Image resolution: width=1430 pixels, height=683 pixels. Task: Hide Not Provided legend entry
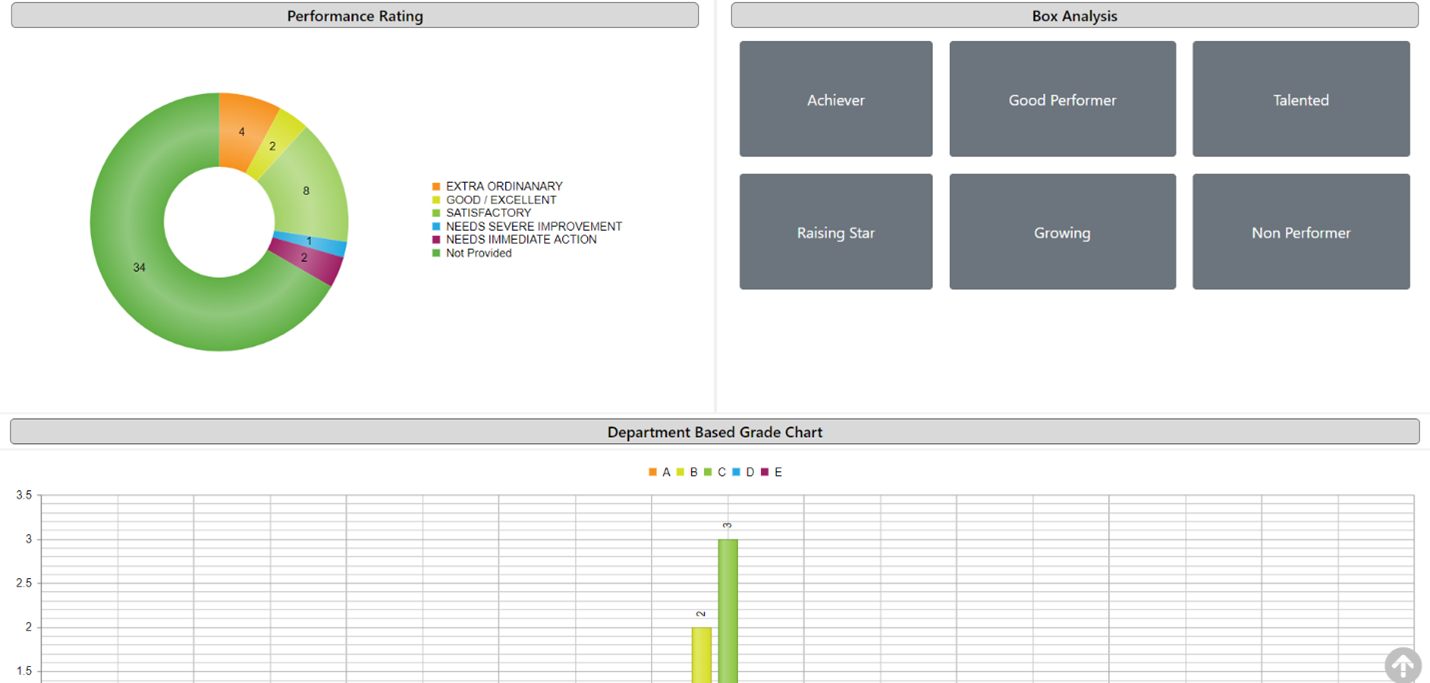click(478, 253)
